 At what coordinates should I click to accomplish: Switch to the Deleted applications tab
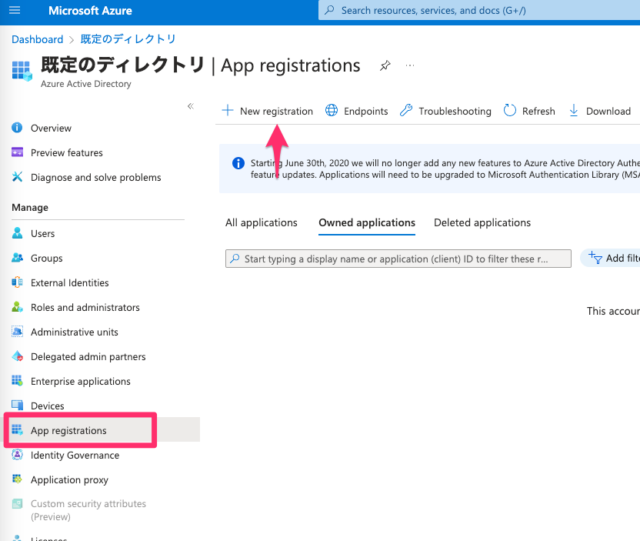[x=482, y=223]
